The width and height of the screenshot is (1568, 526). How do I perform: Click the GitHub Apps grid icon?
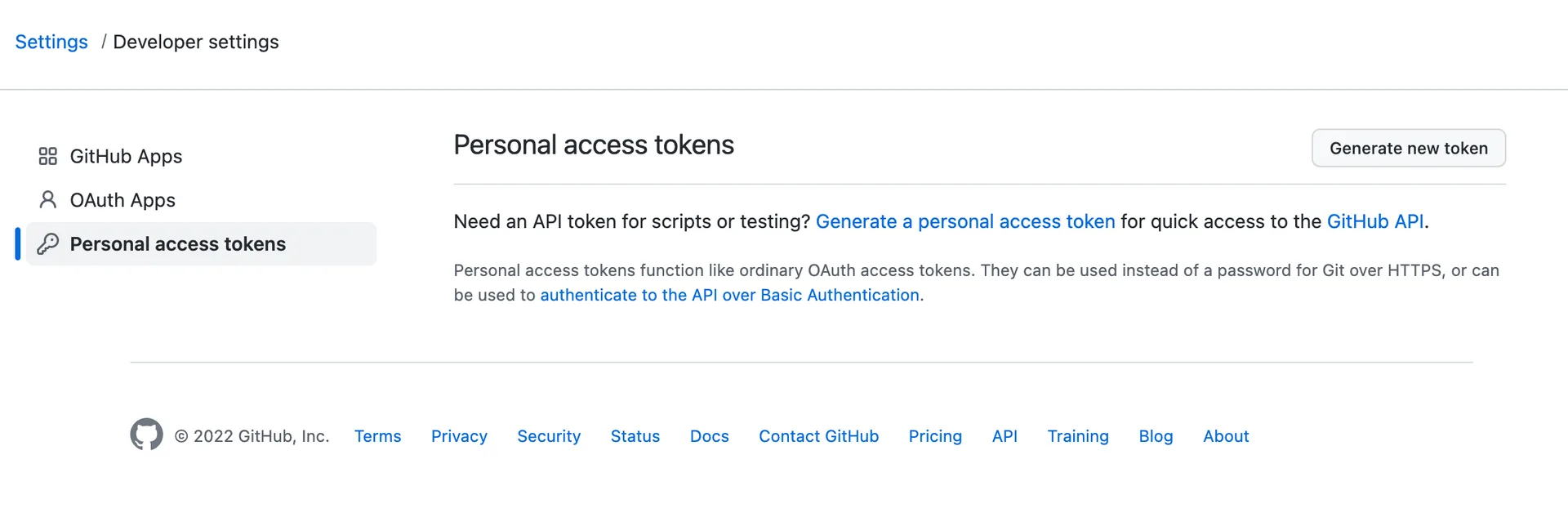point(48,156)
